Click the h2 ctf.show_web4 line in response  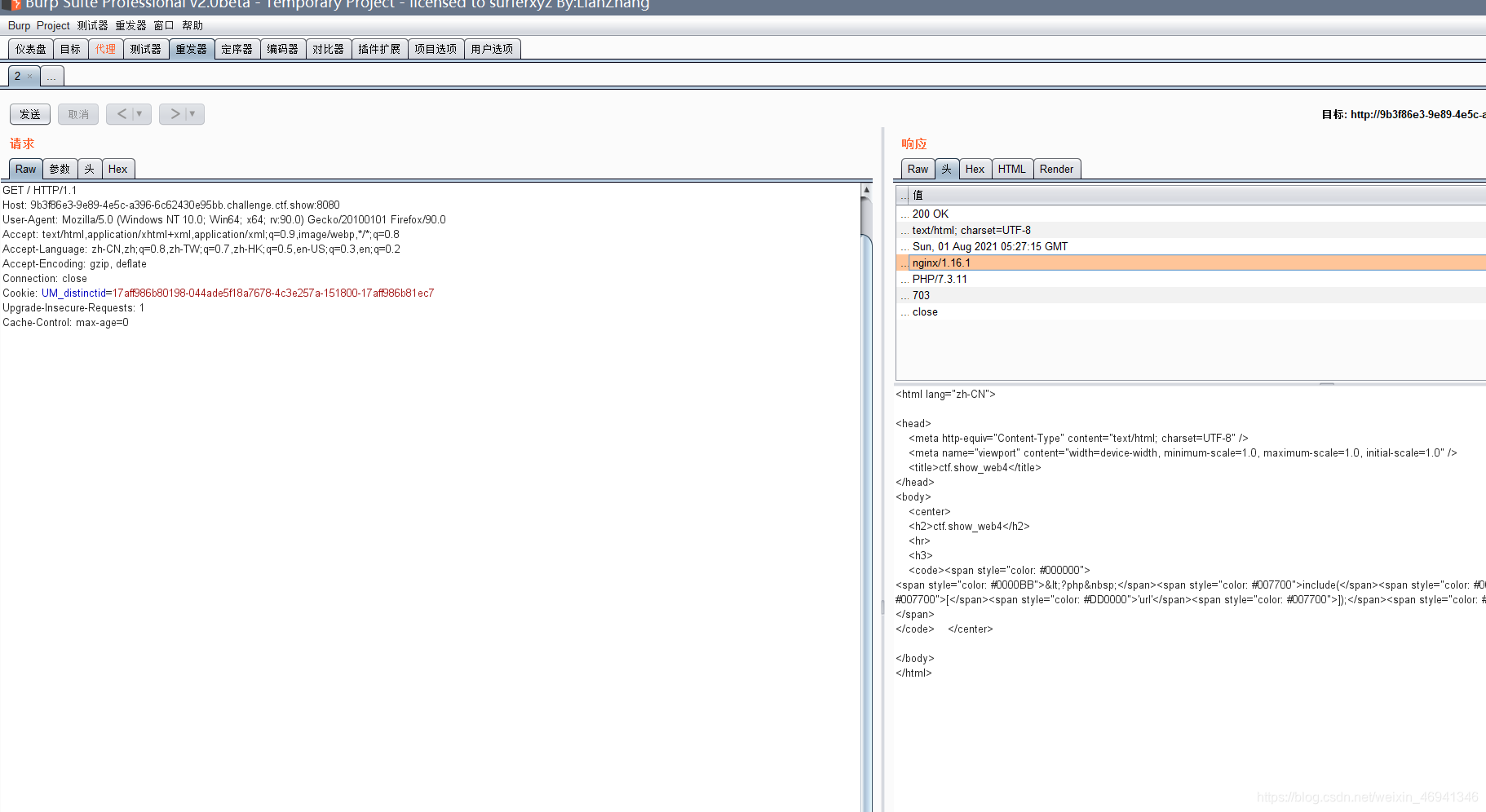pos(969,526)
